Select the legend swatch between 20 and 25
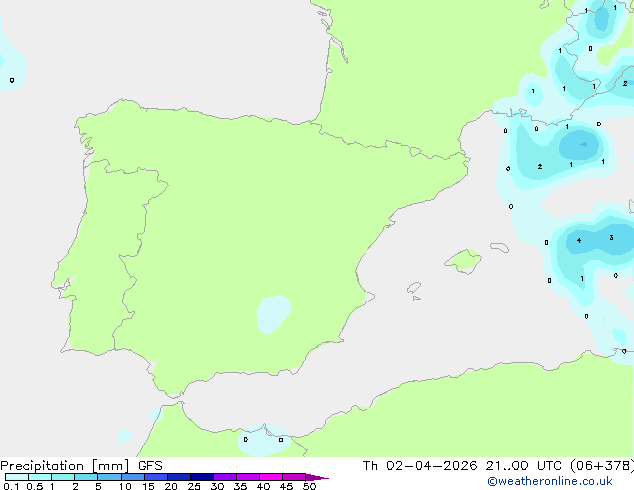634x490 pixels. 178,477
